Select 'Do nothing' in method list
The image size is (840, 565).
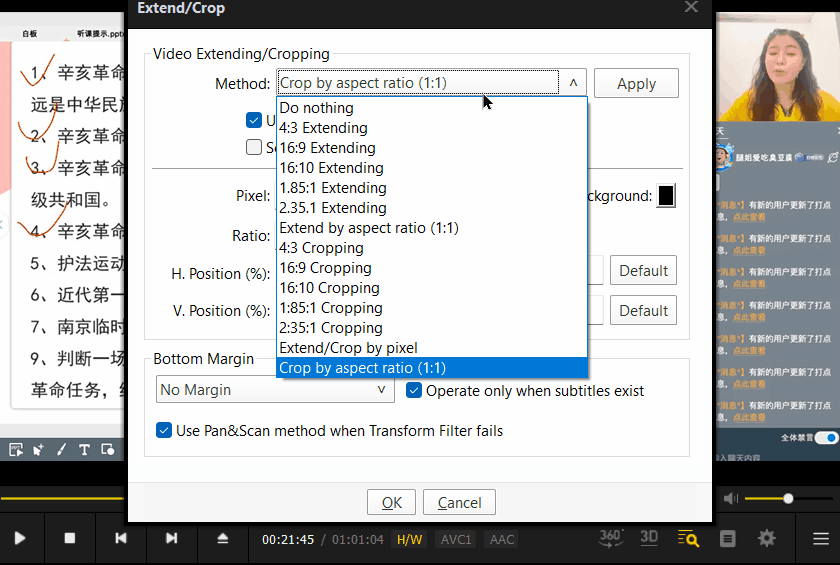(x=316, y=108)
